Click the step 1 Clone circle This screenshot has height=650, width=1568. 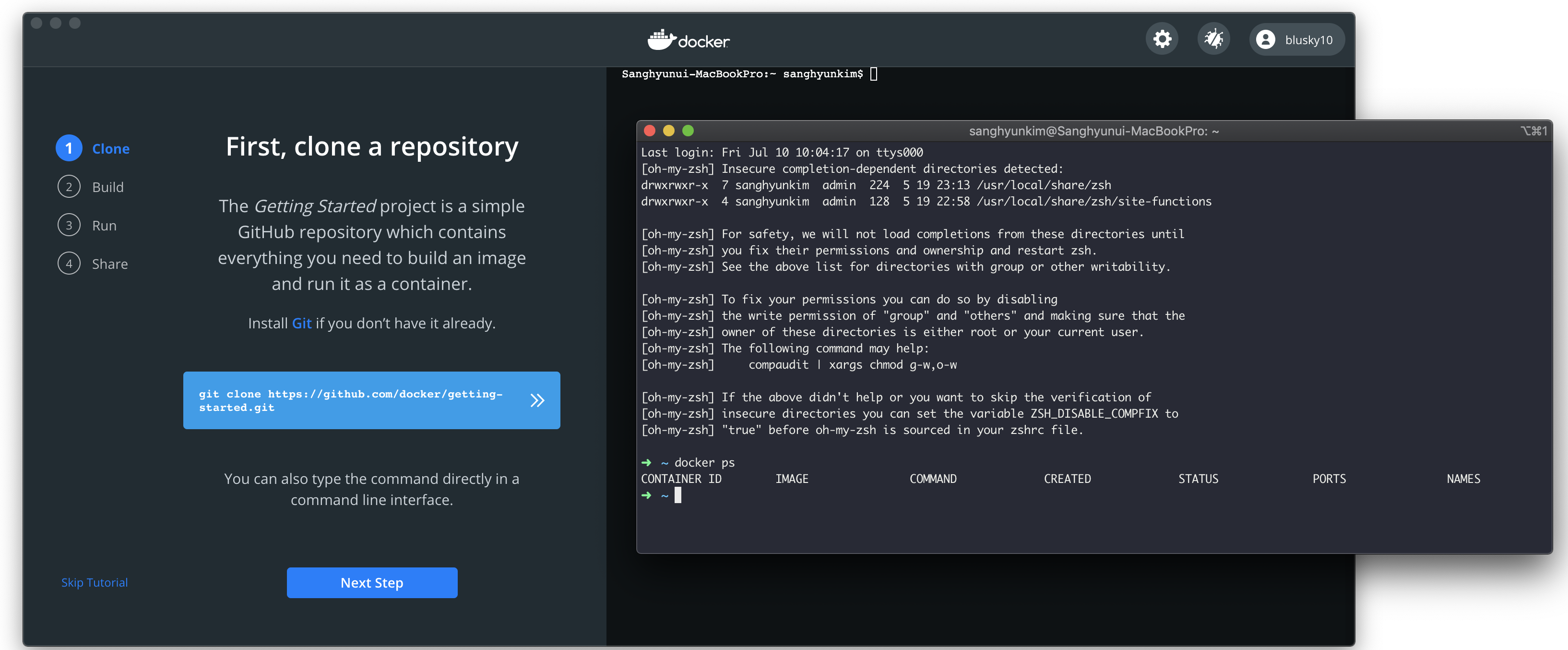click(x=69, y=148)
